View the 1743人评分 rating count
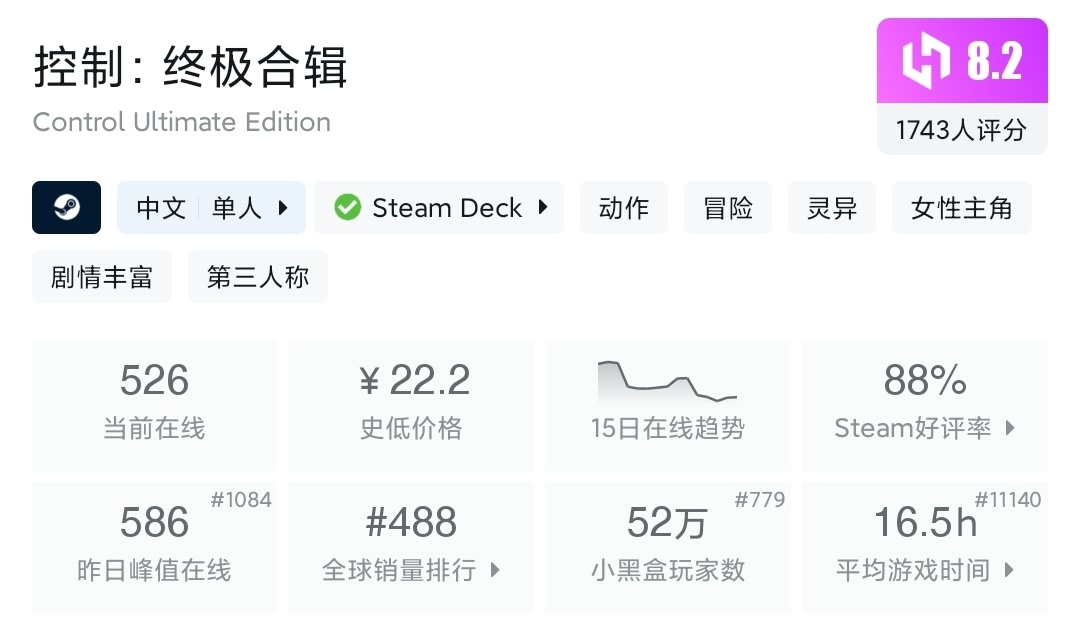Viewport: 1080px width, 625px height. (961, 130)
